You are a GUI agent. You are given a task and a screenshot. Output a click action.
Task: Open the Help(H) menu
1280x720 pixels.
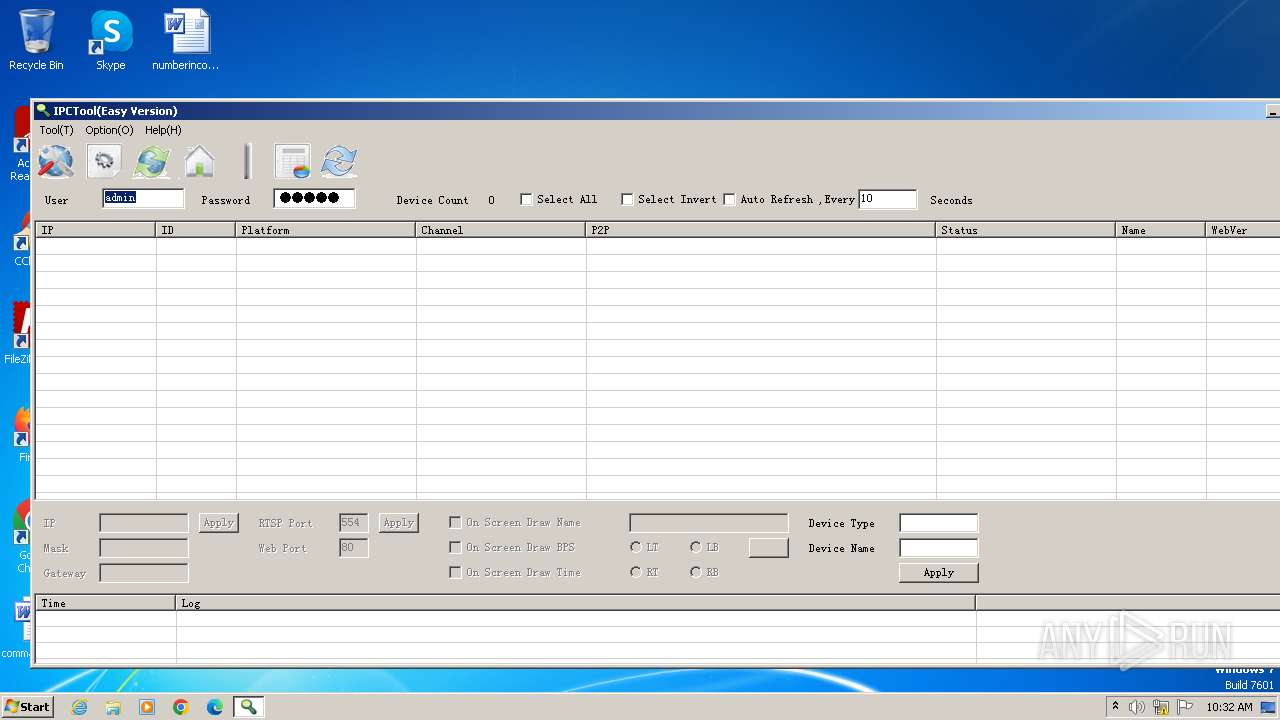[163, 130]
